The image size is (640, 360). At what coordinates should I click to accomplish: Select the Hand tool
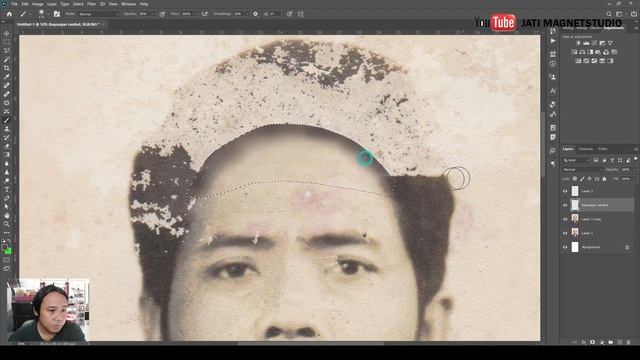click(7, 215)
